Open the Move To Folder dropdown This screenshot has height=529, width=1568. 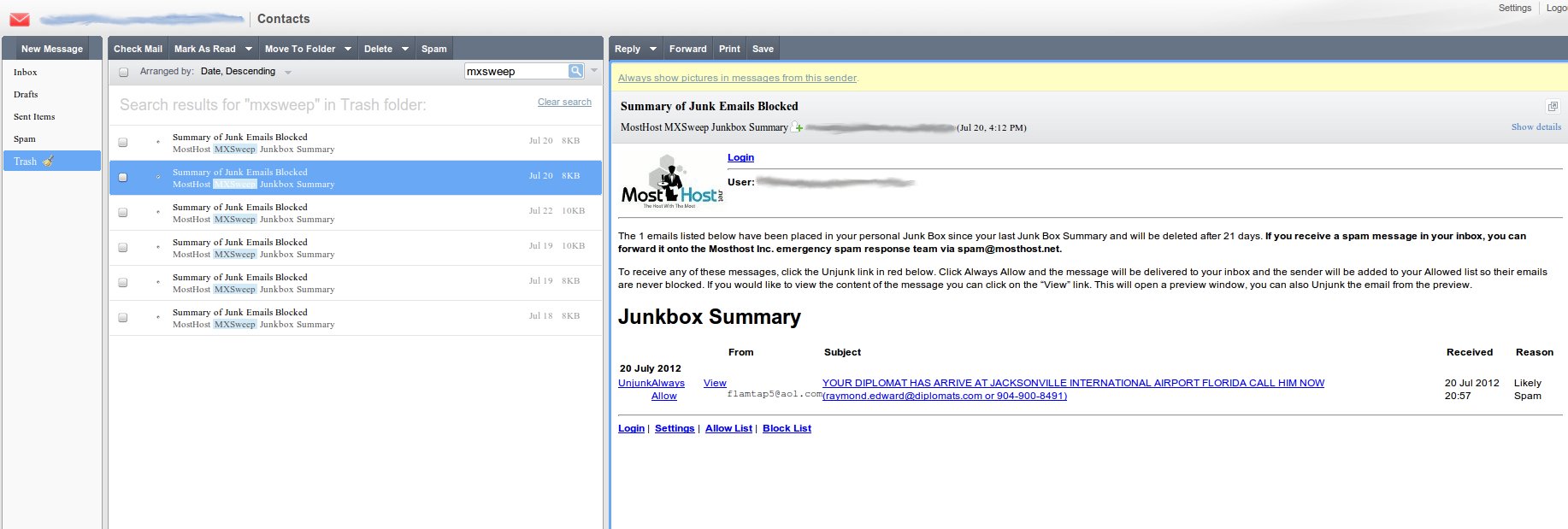[348, 49]
